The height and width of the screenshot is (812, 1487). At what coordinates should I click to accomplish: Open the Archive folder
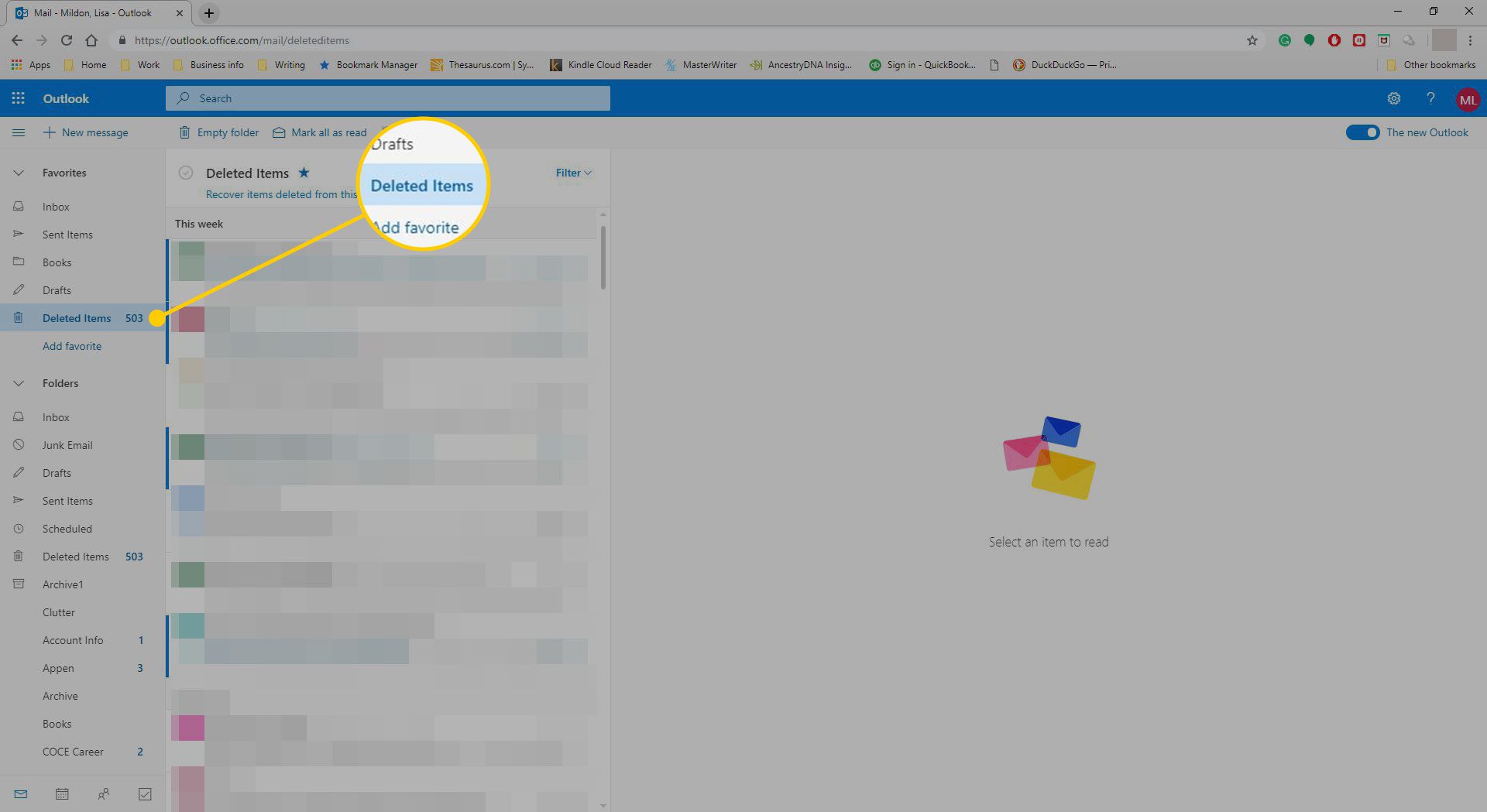pyautogui.click(x=82, y=696)
